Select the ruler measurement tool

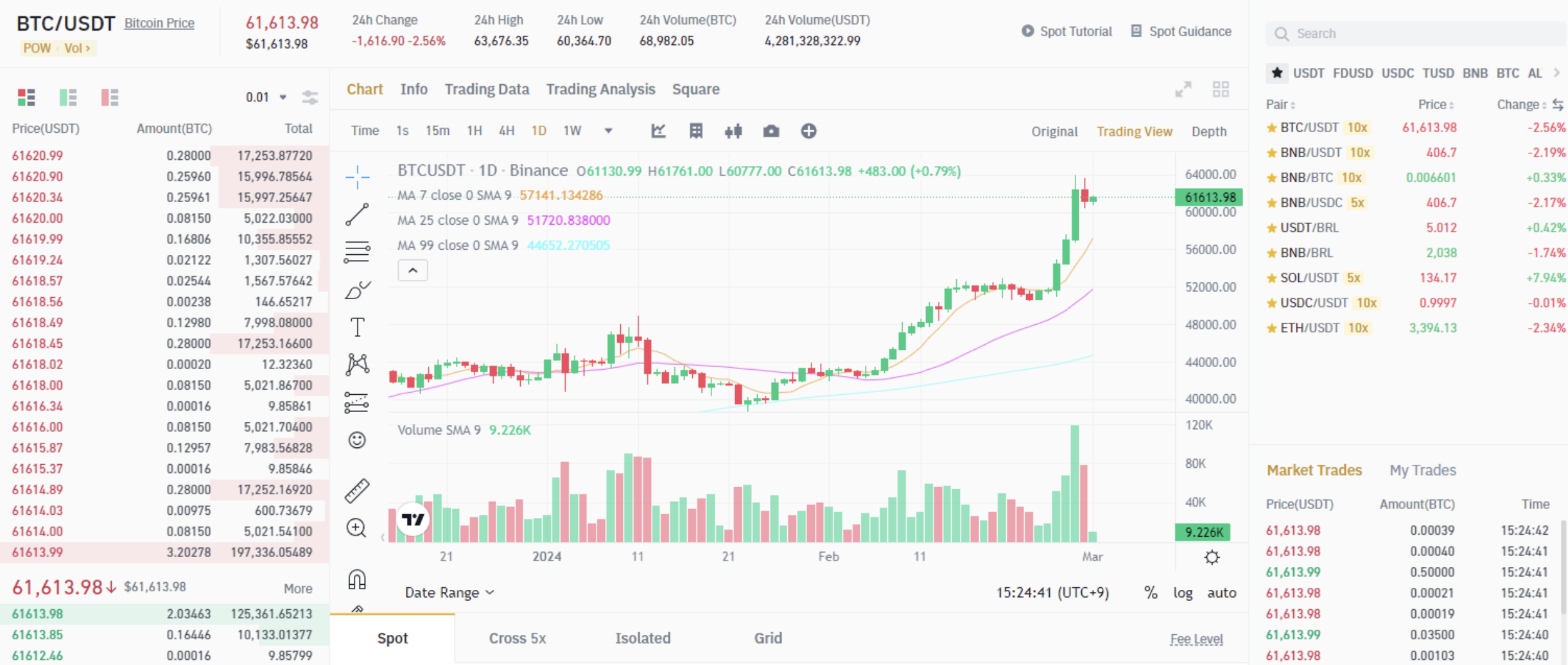point(357,490)
